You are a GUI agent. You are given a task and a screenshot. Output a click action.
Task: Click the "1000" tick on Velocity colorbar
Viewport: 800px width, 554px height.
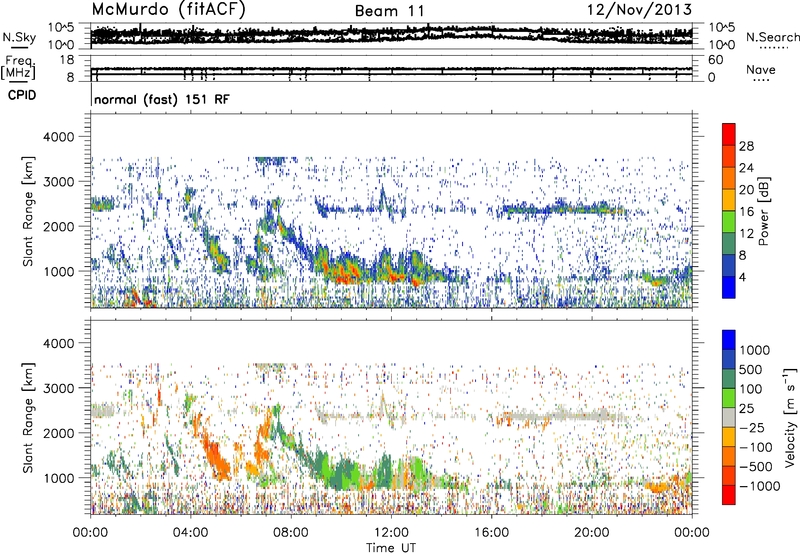pos(755,350)
